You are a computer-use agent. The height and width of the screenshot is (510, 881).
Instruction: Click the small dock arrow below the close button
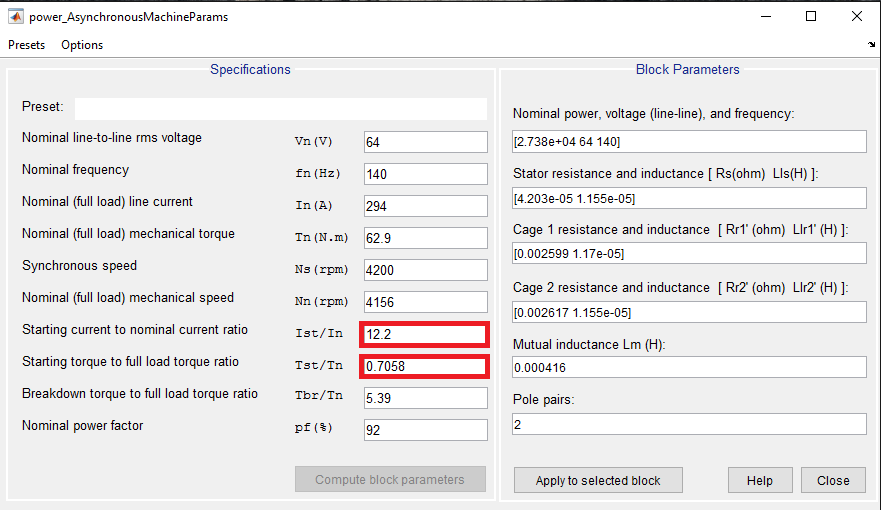pos(872,45)
